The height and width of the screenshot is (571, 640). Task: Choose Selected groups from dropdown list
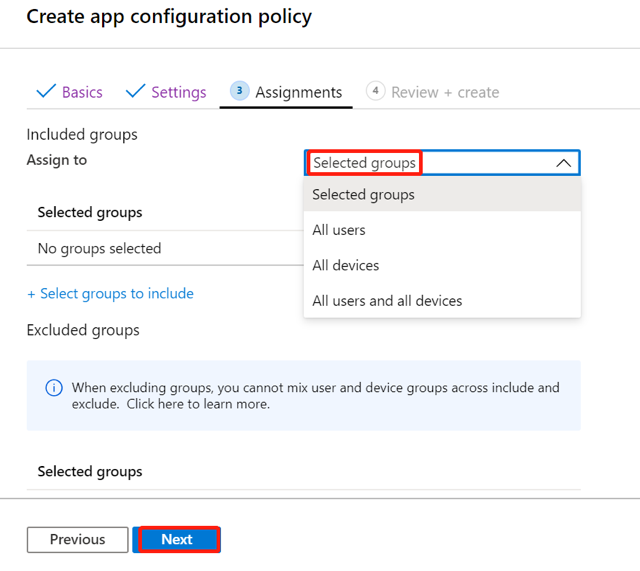442,195
